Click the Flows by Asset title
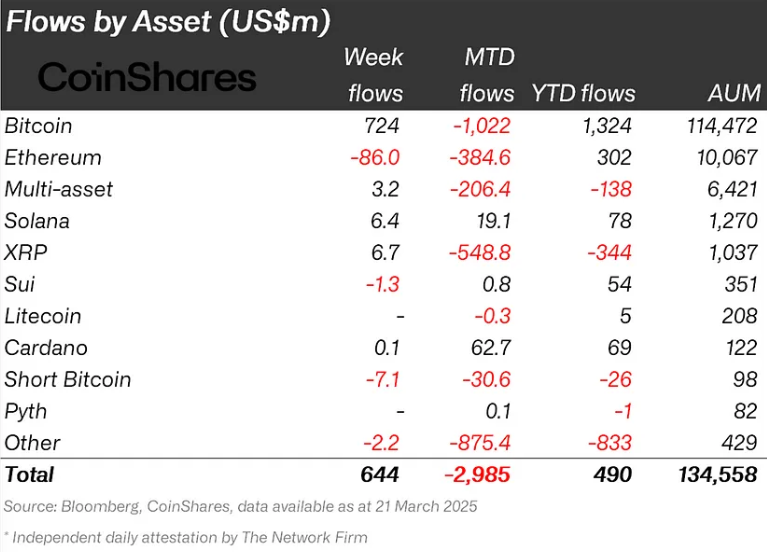This screenshot has height=552, width=767. click(168, 22)
